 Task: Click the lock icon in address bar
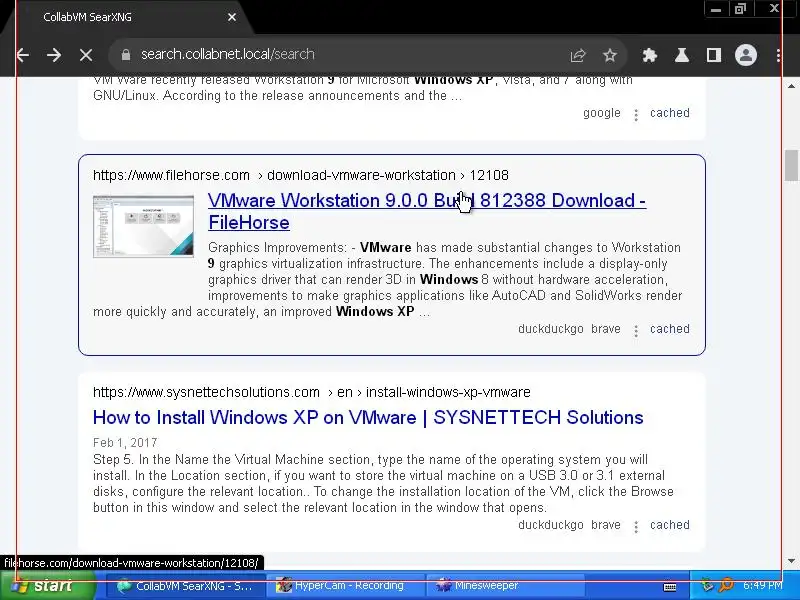click(126, 55)
